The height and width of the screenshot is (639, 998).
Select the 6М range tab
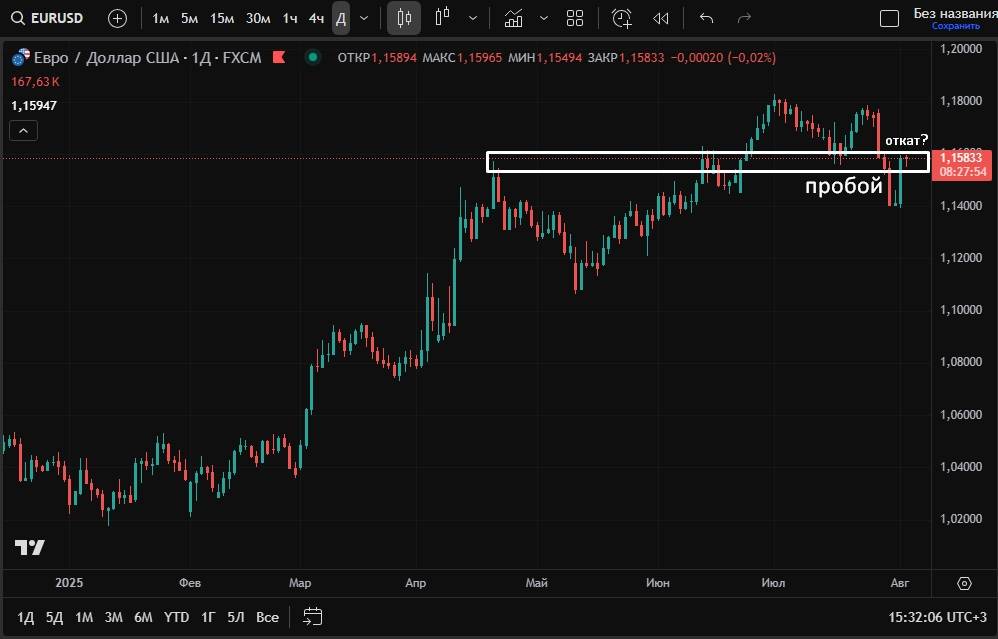(143, 617)
